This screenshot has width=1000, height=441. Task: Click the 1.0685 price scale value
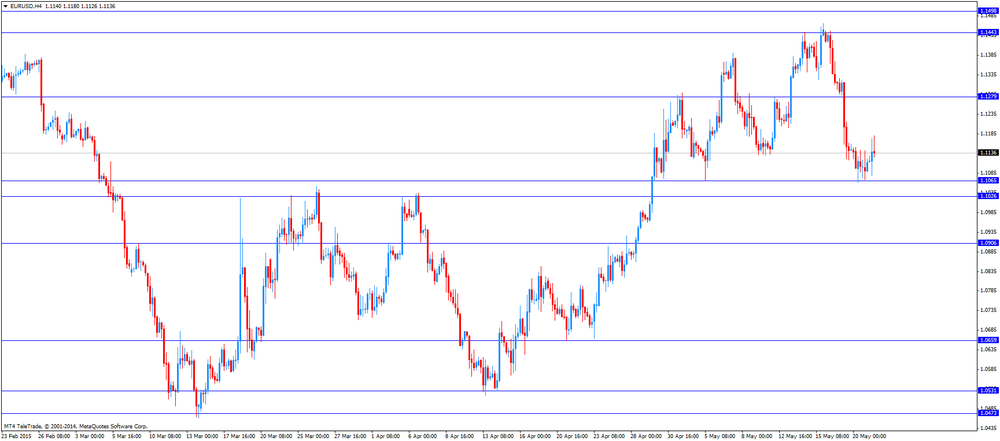click(x=989, y=330)
